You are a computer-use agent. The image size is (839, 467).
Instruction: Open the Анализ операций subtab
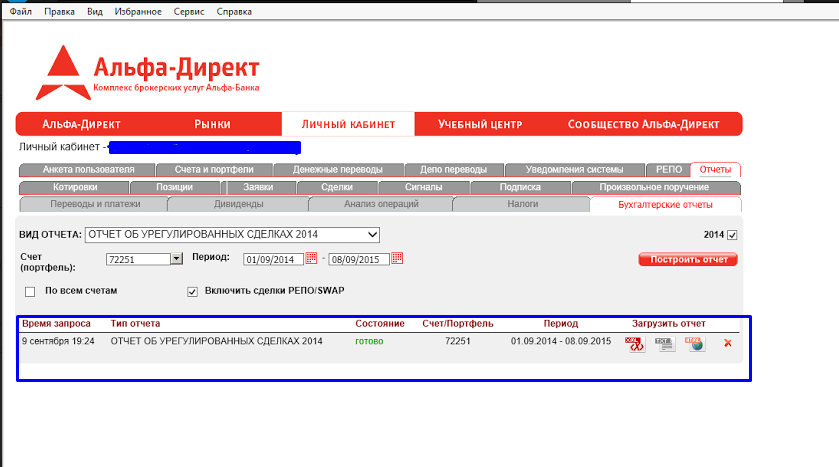[381, 204]
